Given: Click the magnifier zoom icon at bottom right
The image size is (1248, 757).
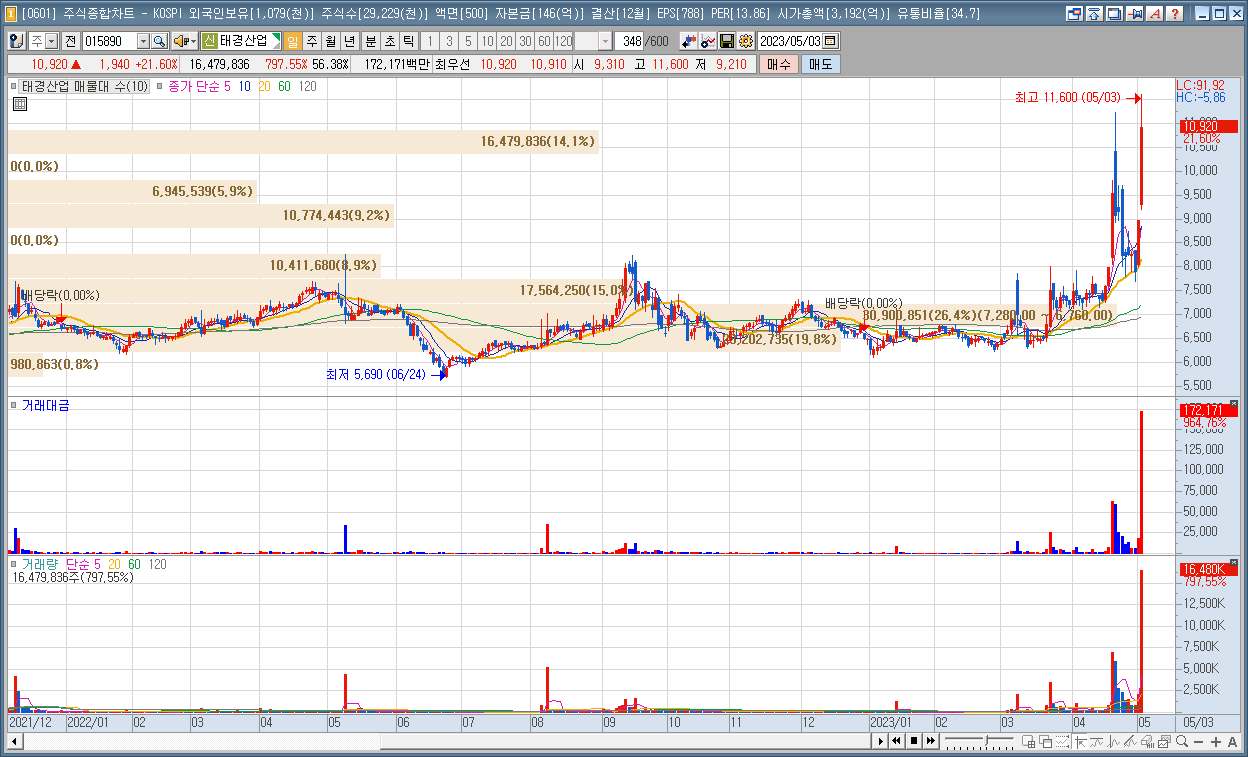Looking at the screenshot, I should coord(1182,741).
